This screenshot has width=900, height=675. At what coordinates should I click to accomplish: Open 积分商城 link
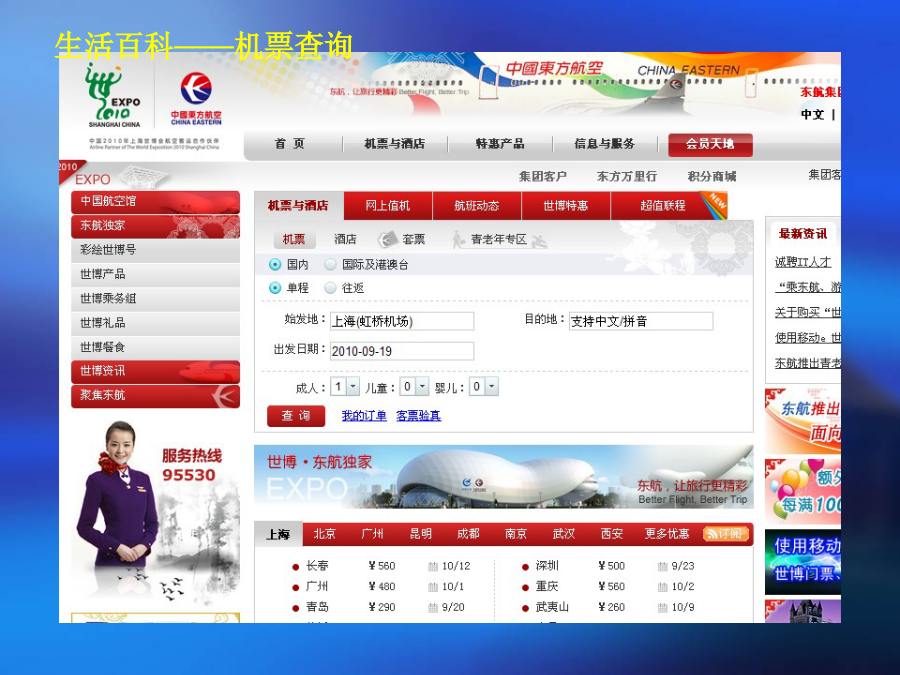(x=712, y=177)
